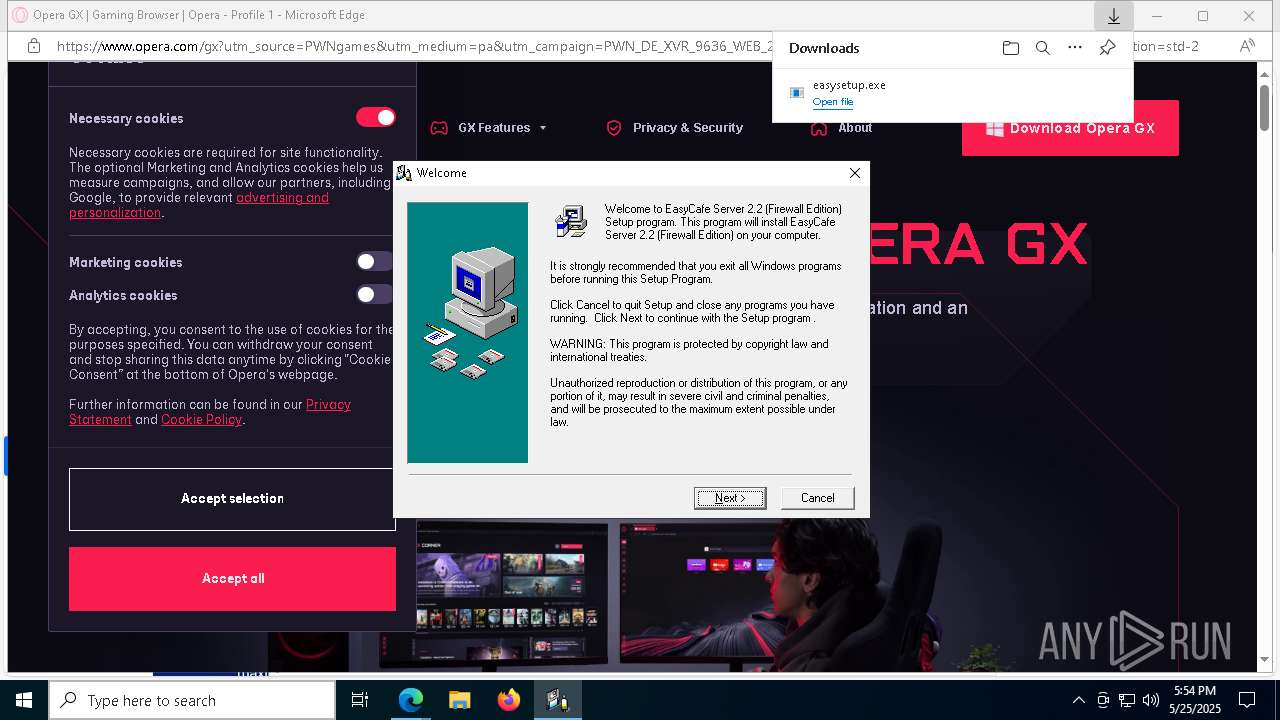Image resolution: width=1280 pixels, height=720 pixels.
Task: Open the About menu item
Action: (x=841, y=128)
